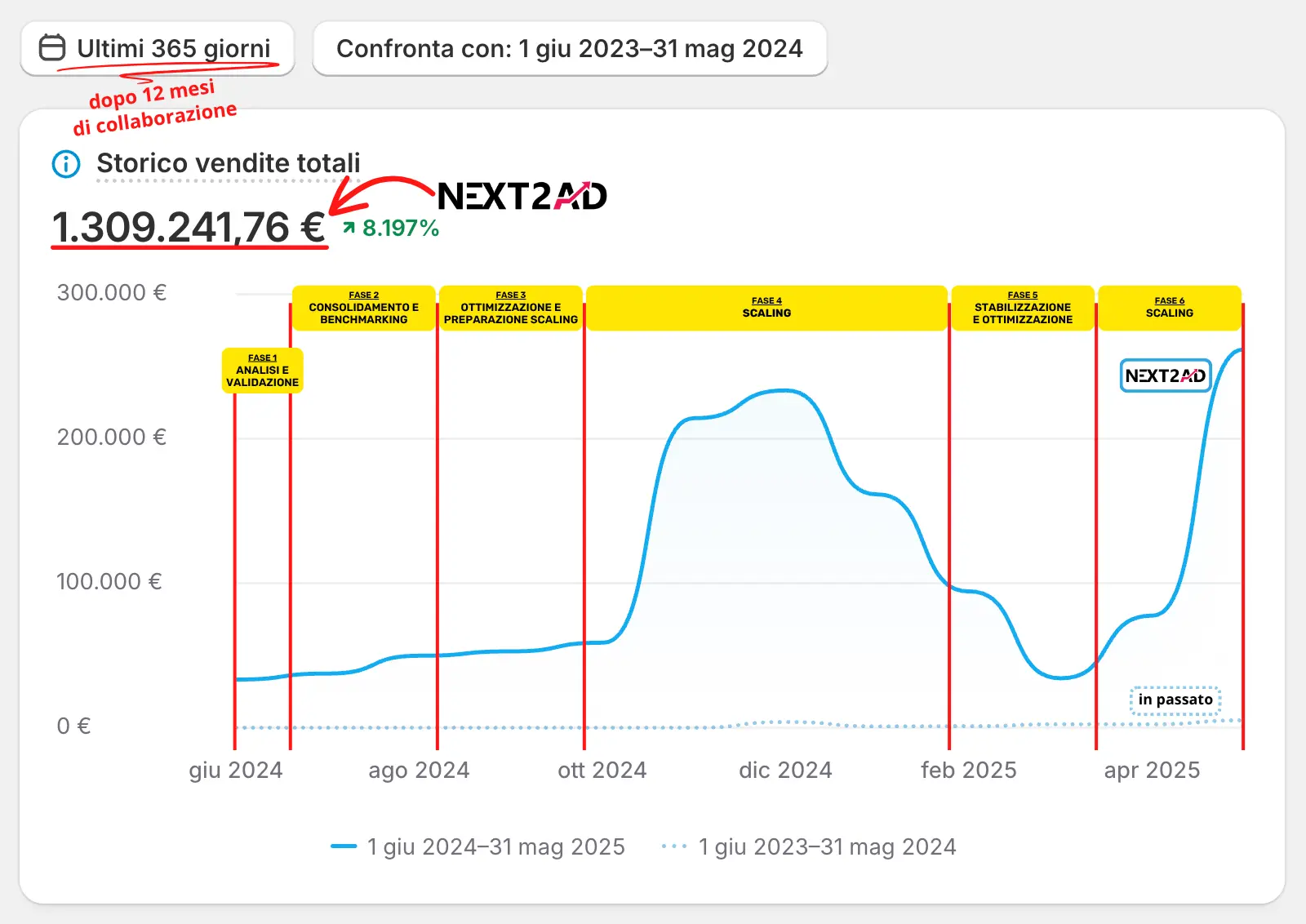Open the Confronta con comparison period selector

coord(570,49)
